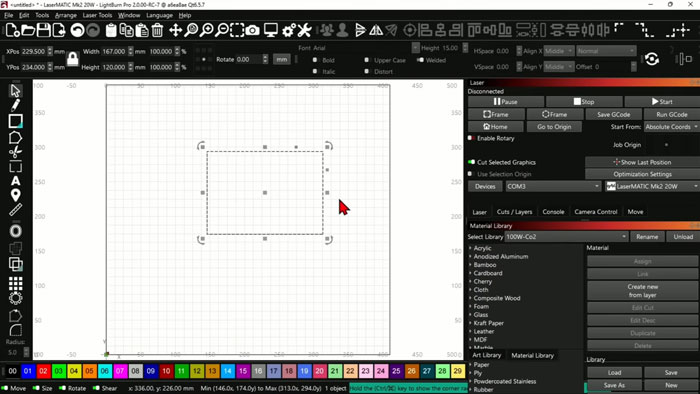The width and height of the screenshot is (700, 394).
Task: Expand the Glass material category
Action: point(471,315)
